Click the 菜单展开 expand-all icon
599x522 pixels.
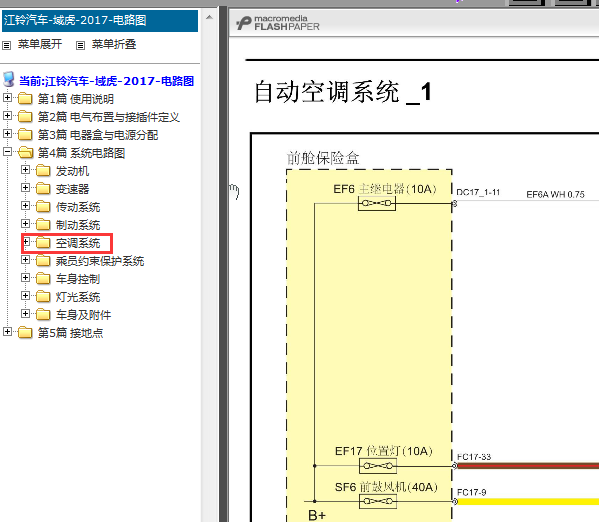[x=6, y=45]
